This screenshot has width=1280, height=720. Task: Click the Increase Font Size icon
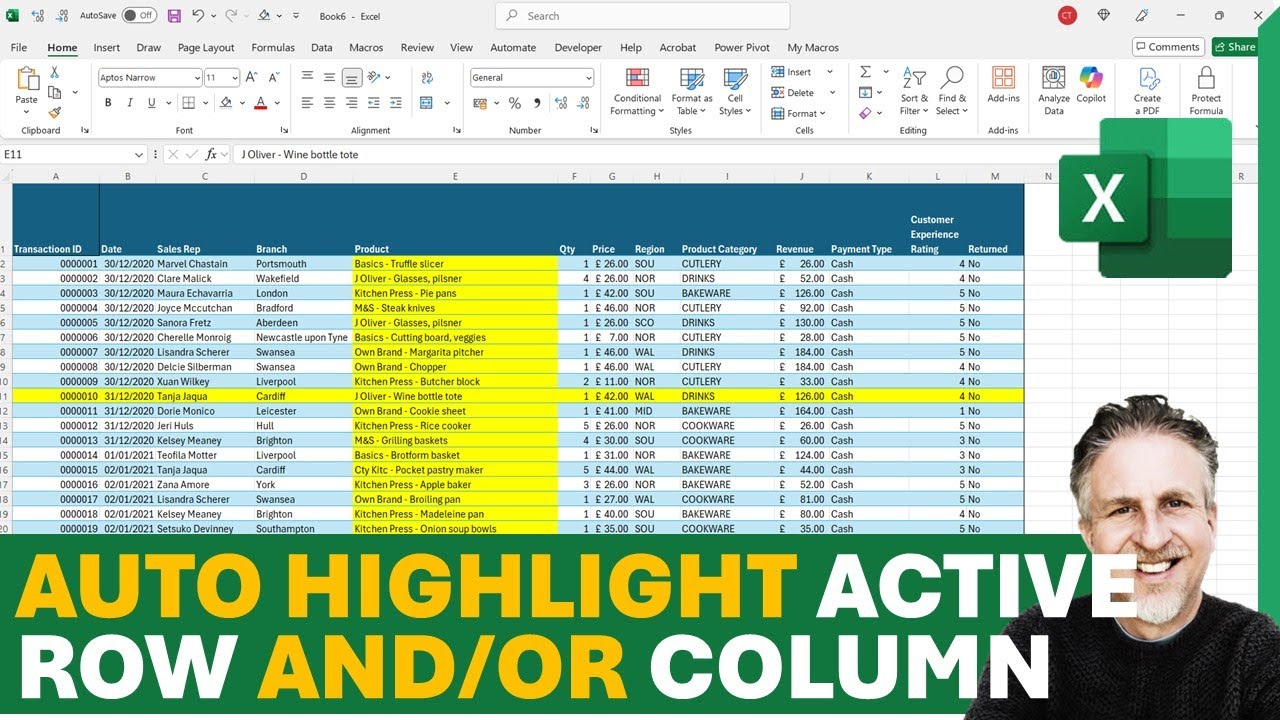coord(252,77)
